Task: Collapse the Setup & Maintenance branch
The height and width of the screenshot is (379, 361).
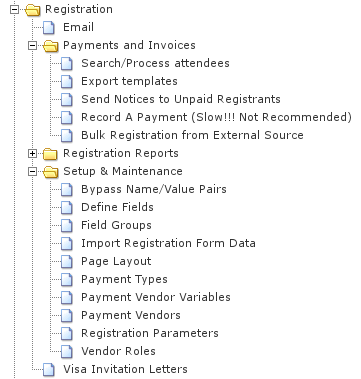Action: [32, 172]
